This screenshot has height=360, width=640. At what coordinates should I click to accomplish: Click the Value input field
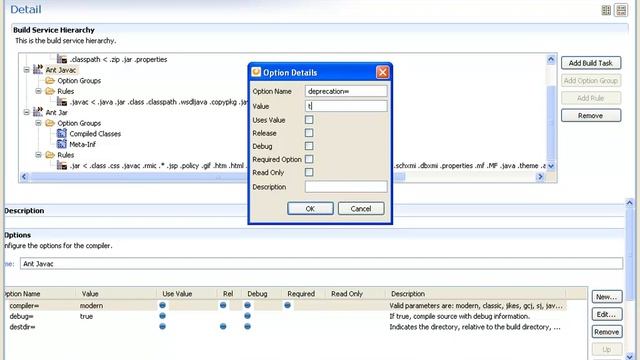coord(346,106)
